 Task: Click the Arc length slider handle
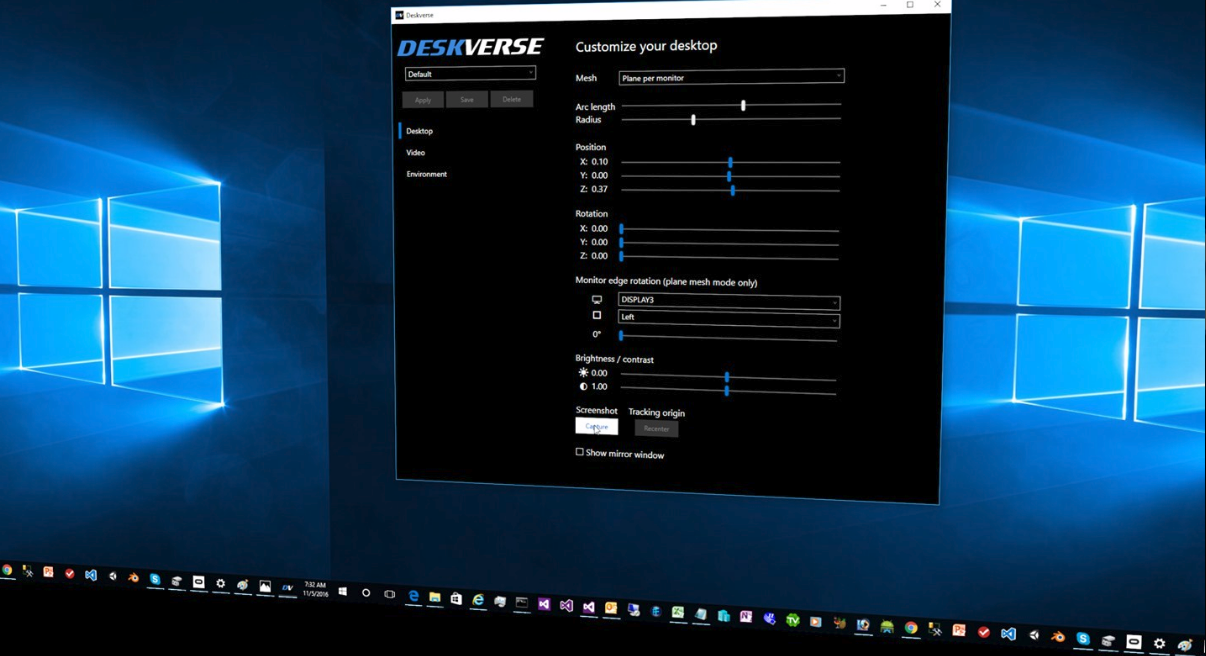click(743, 105)
